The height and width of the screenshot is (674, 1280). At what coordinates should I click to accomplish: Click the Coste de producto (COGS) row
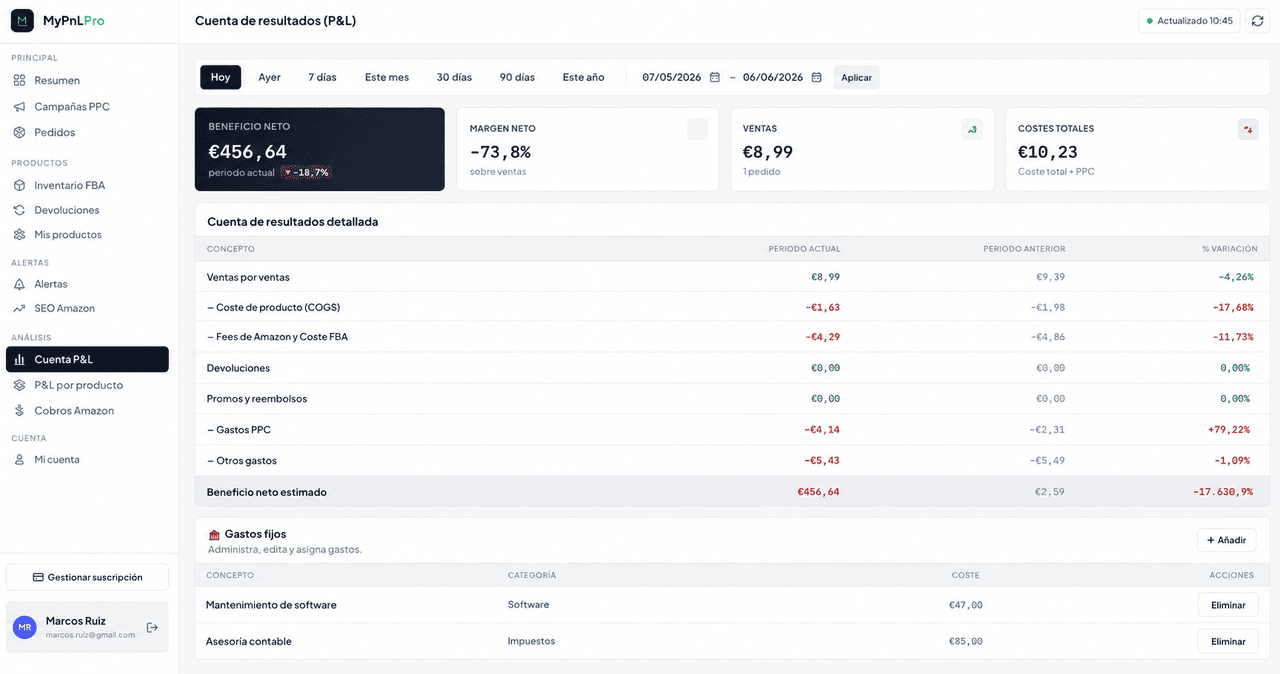(732, 307)
